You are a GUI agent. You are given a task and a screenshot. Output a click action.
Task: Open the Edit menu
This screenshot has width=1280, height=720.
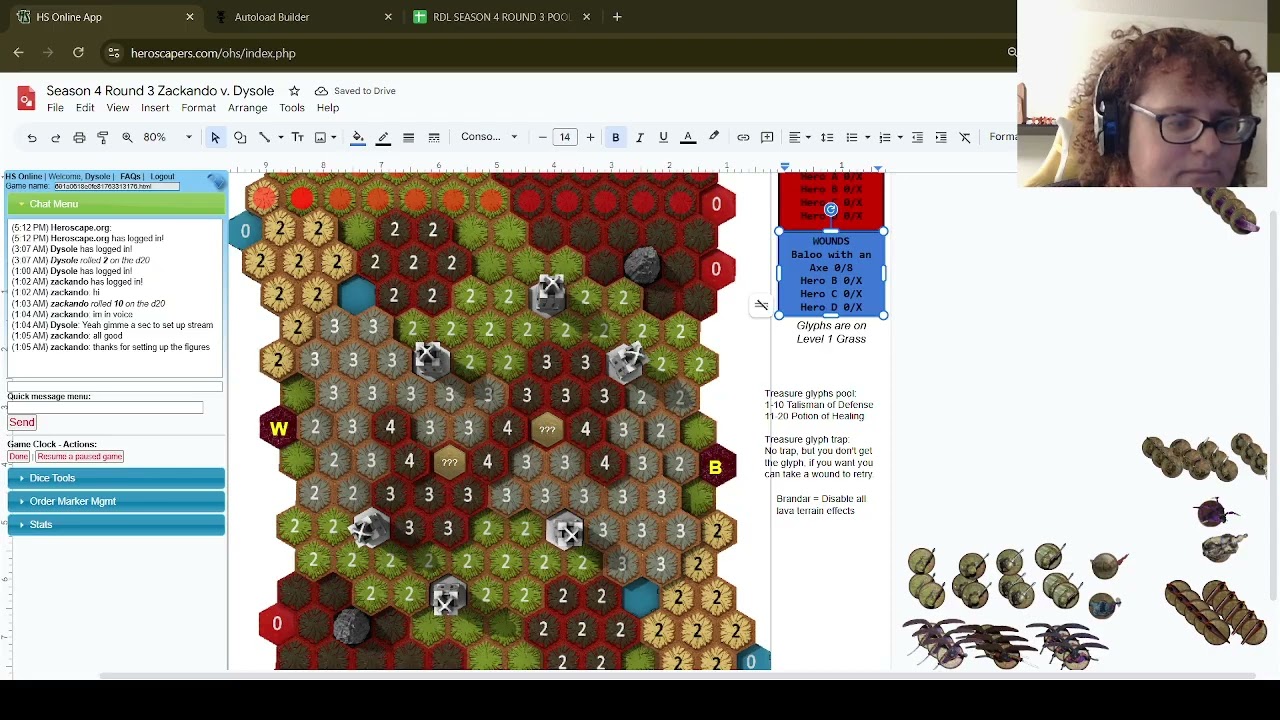(x=85, y=108)
